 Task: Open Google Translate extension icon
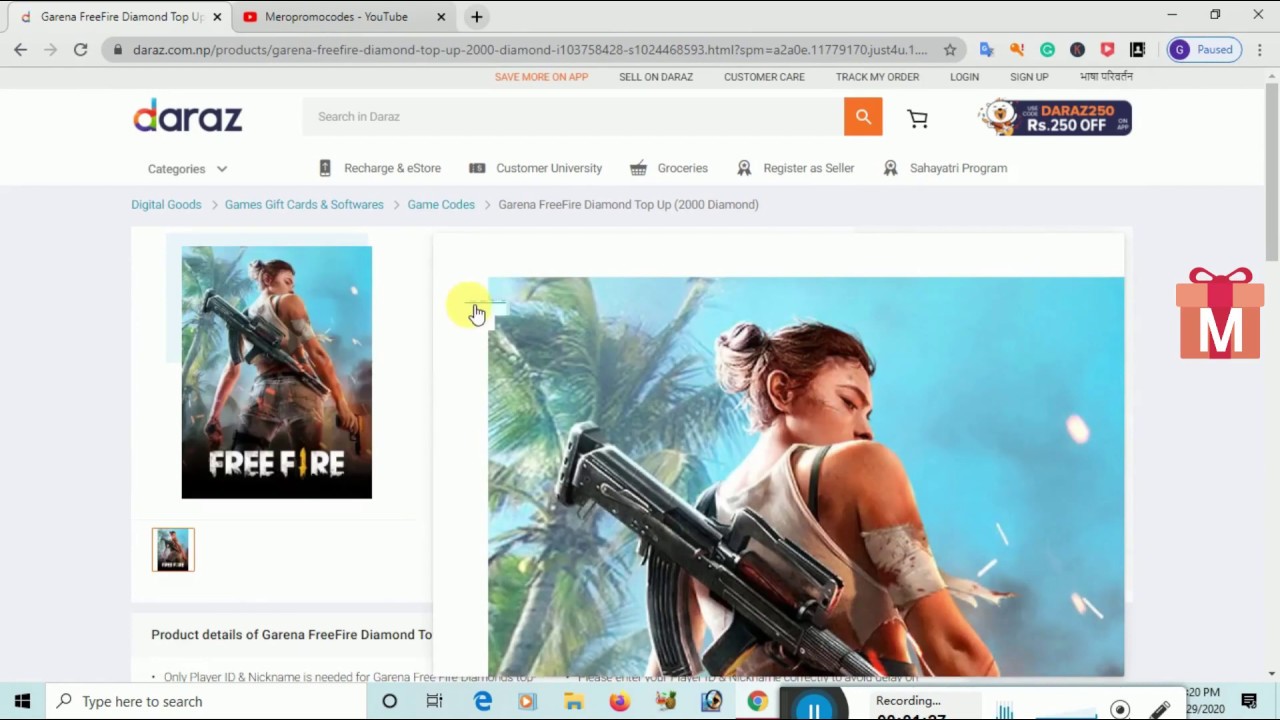click(987, 49)
